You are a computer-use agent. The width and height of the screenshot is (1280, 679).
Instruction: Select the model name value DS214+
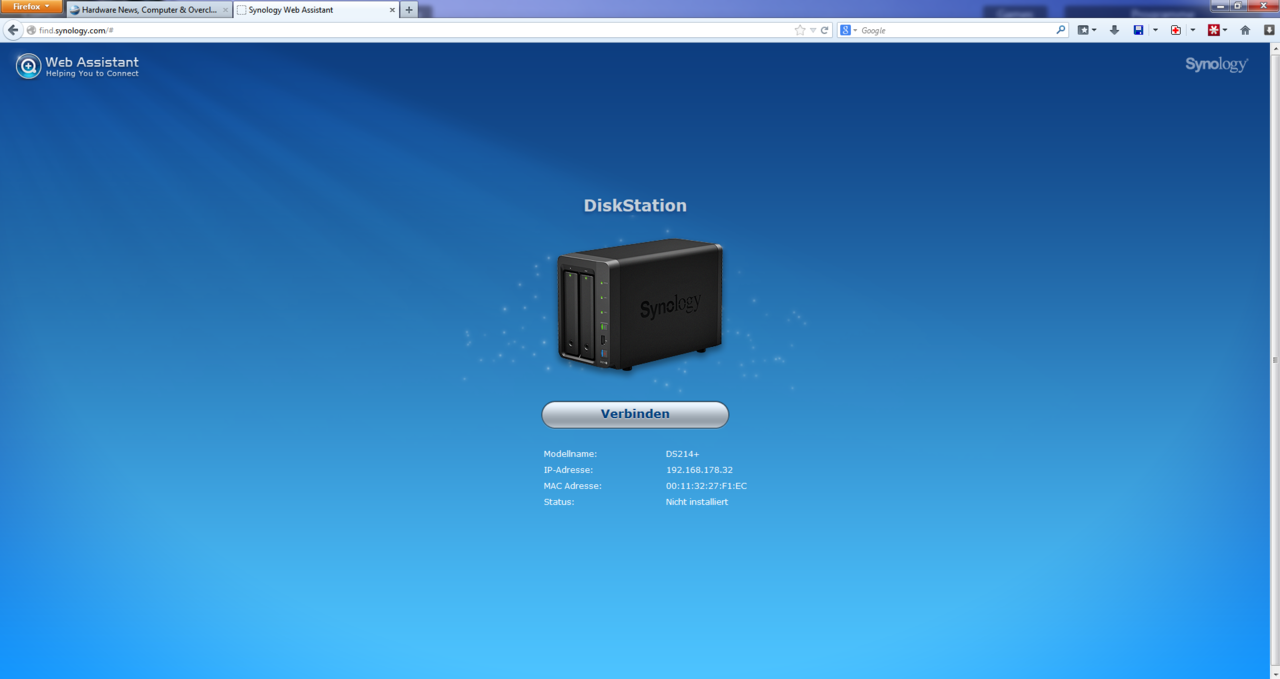click(683, 454)
